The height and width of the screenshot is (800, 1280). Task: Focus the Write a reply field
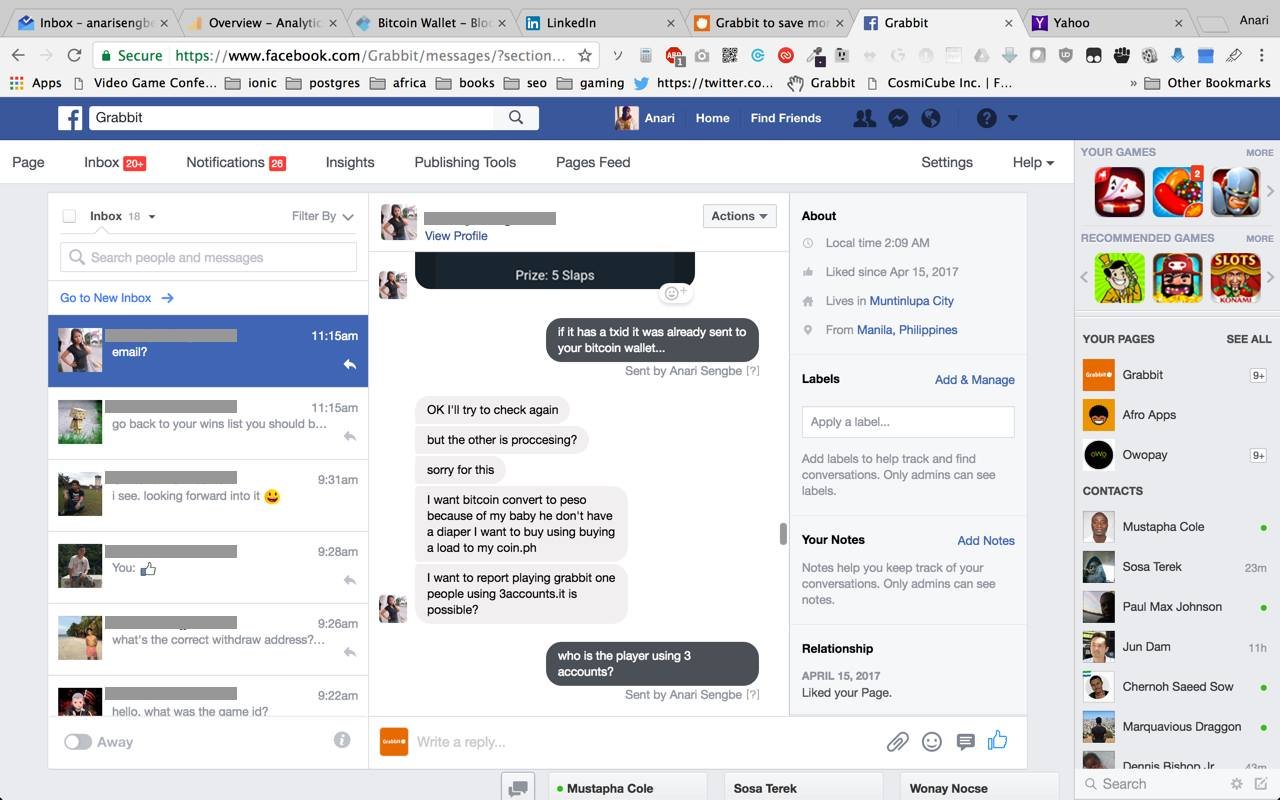click(x=645, y=742)
